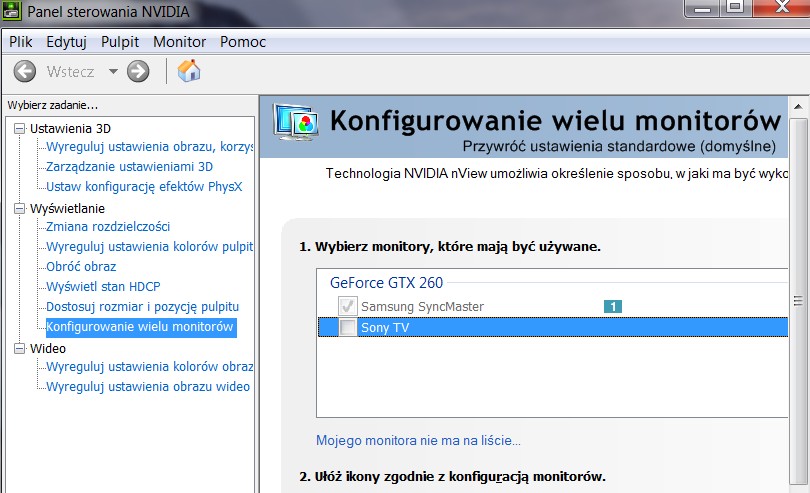
Task: Click the NVIDIA Control Panel title icon
Action: point(11,10)
